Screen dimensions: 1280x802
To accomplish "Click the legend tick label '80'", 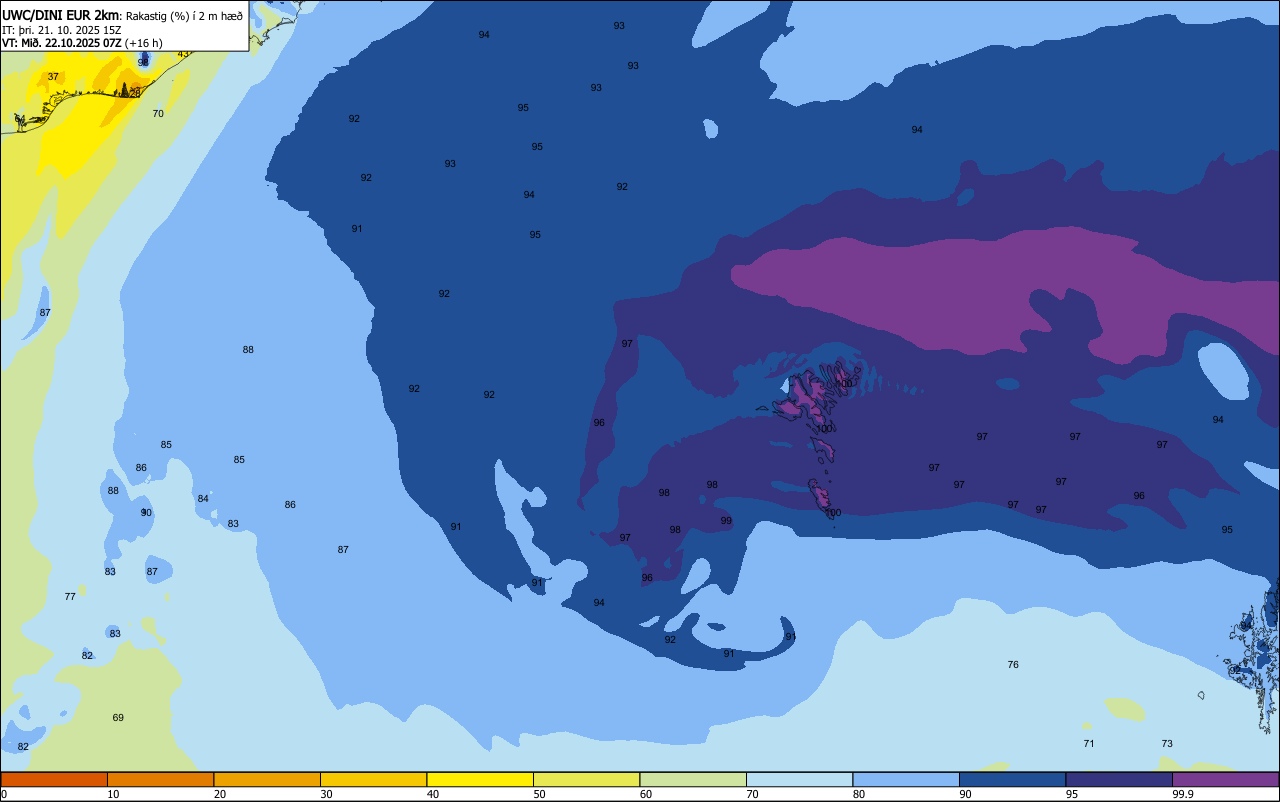I will click(x=858, y=794).
